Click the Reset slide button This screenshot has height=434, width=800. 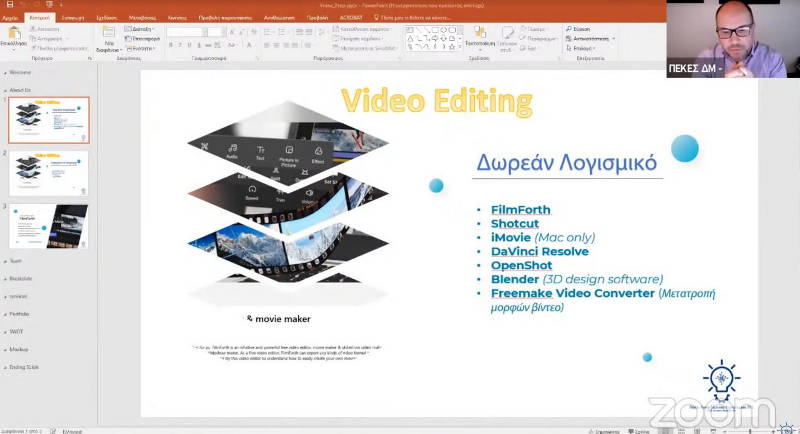[x=141, y=39]
